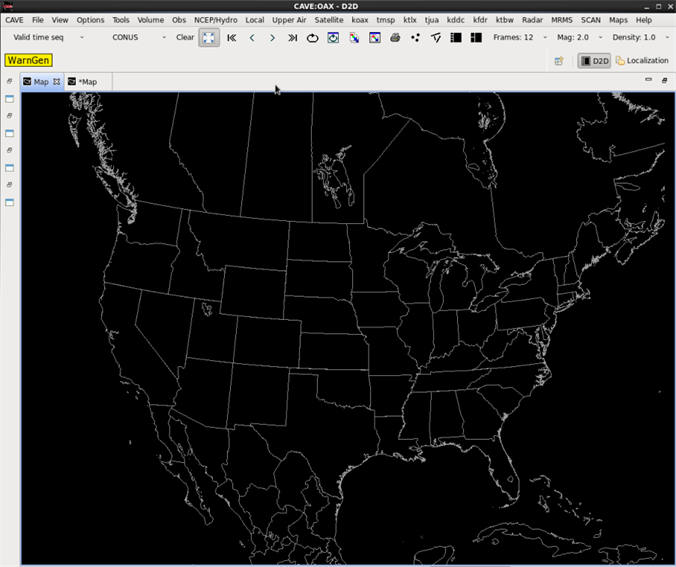Launch WarnGen

click(28, 60)
